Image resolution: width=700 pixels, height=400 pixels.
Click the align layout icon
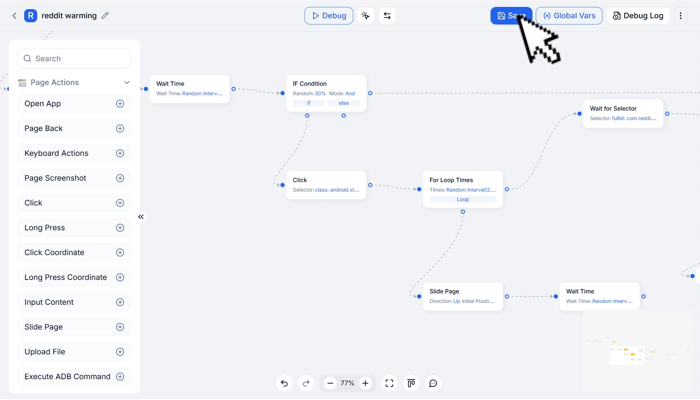(x=411, y=383)
